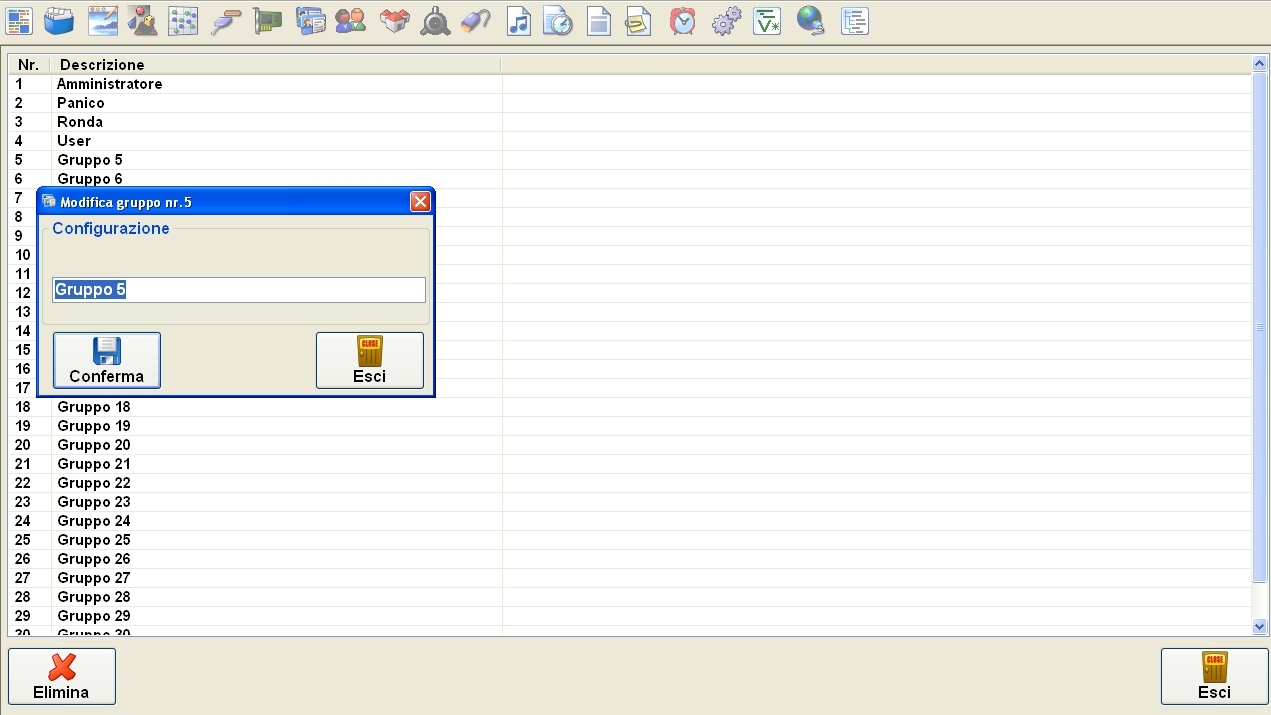1271x715 pixels.
Task: Click the group name text field
Action: click(x=239, y=290)
